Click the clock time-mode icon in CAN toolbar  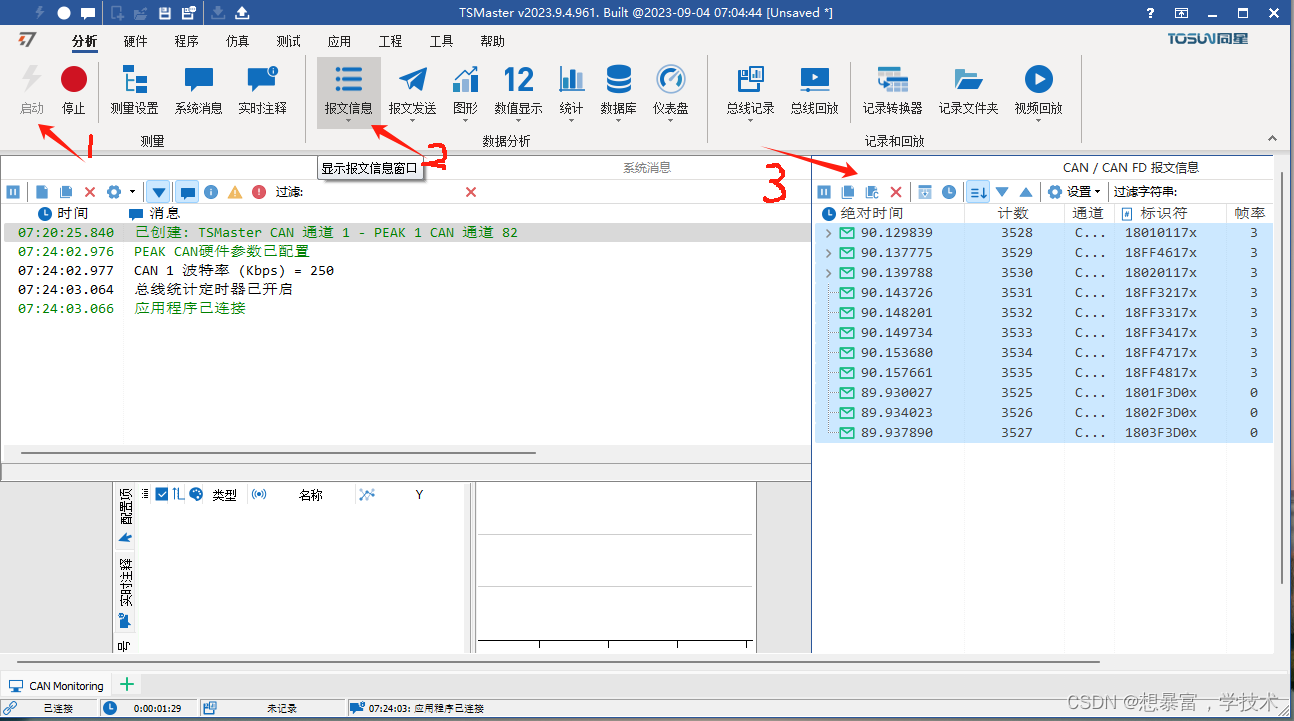[949, 192]
